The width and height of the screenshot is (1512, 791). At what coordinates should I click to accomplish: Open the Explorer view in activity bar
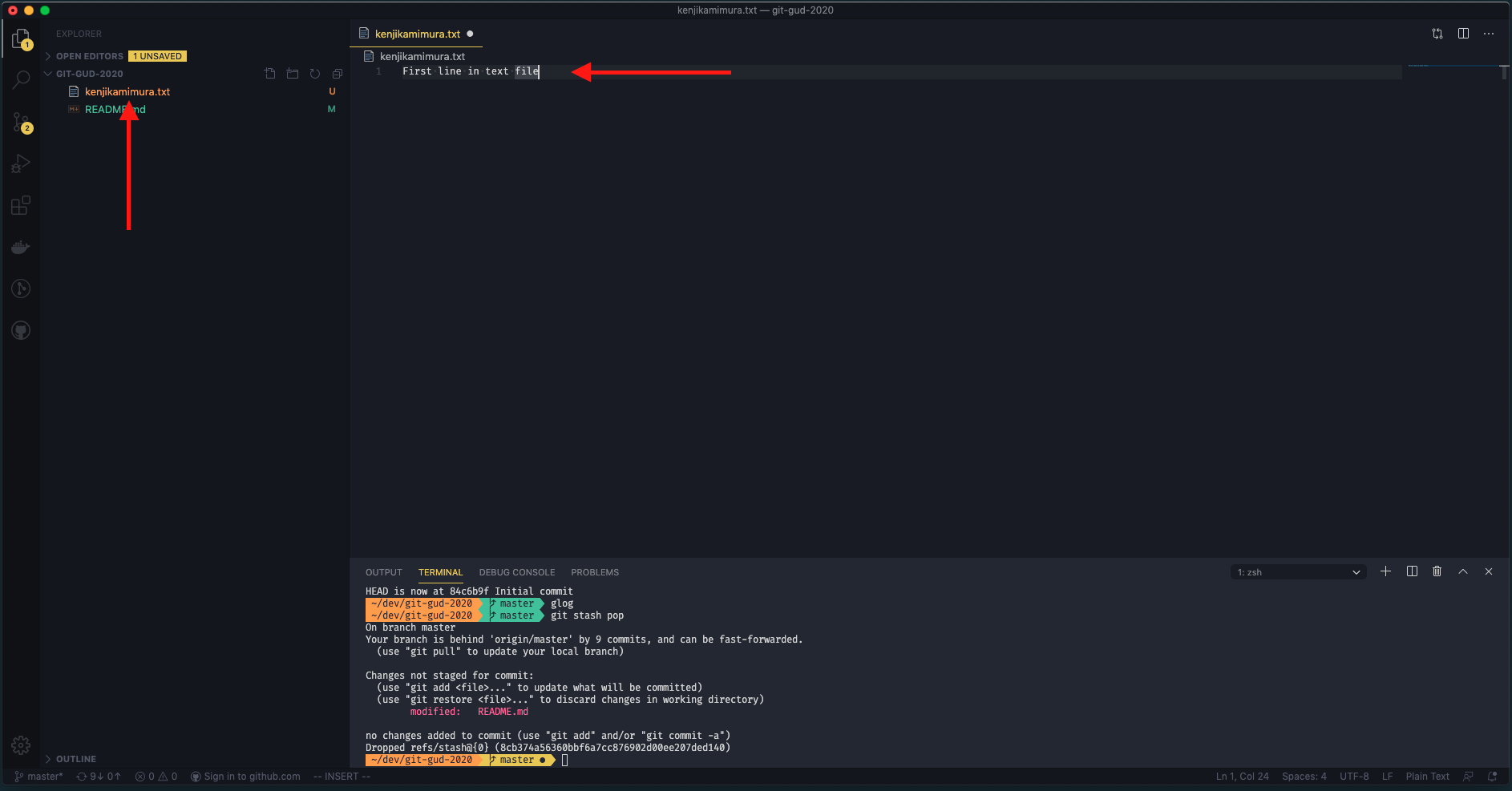[x=21, y=38]
